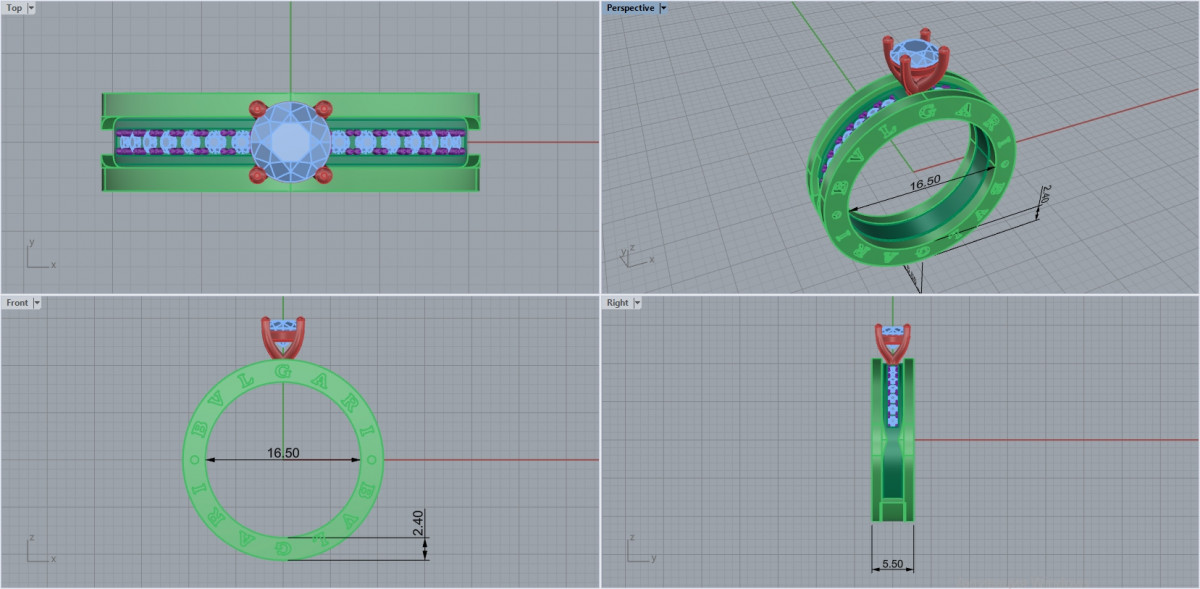
Task: Click the ZX axis icon in Front viewport
Action: click(x=38, y=549)
